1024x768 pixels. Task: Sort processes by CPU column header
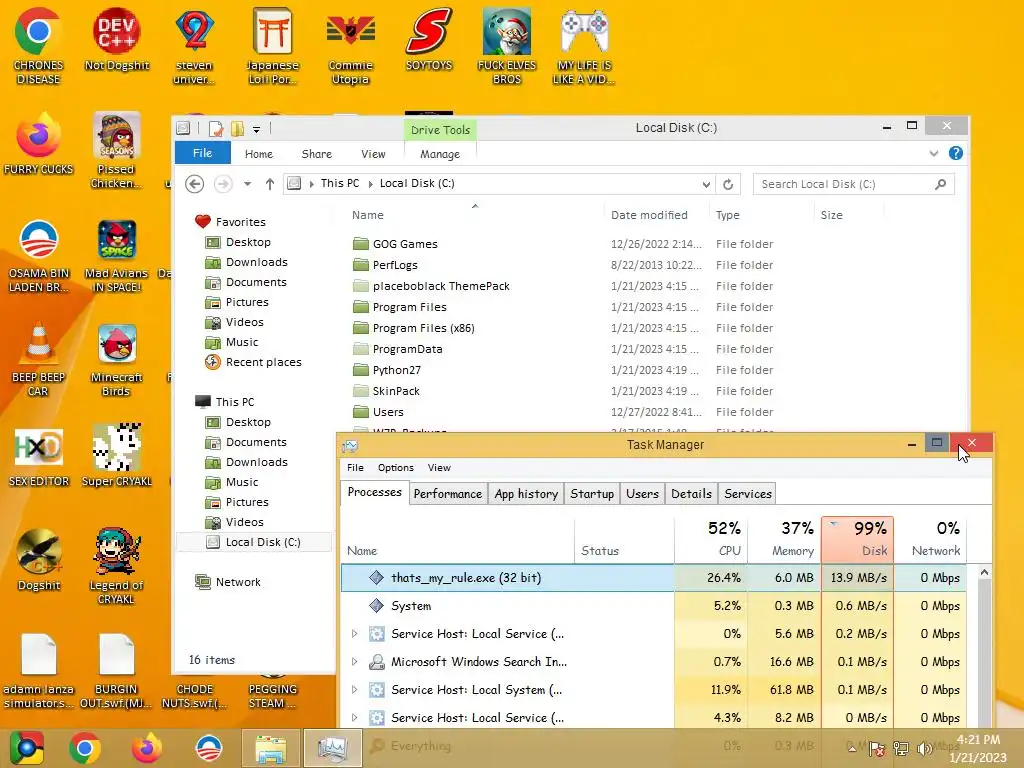point(711,539)
